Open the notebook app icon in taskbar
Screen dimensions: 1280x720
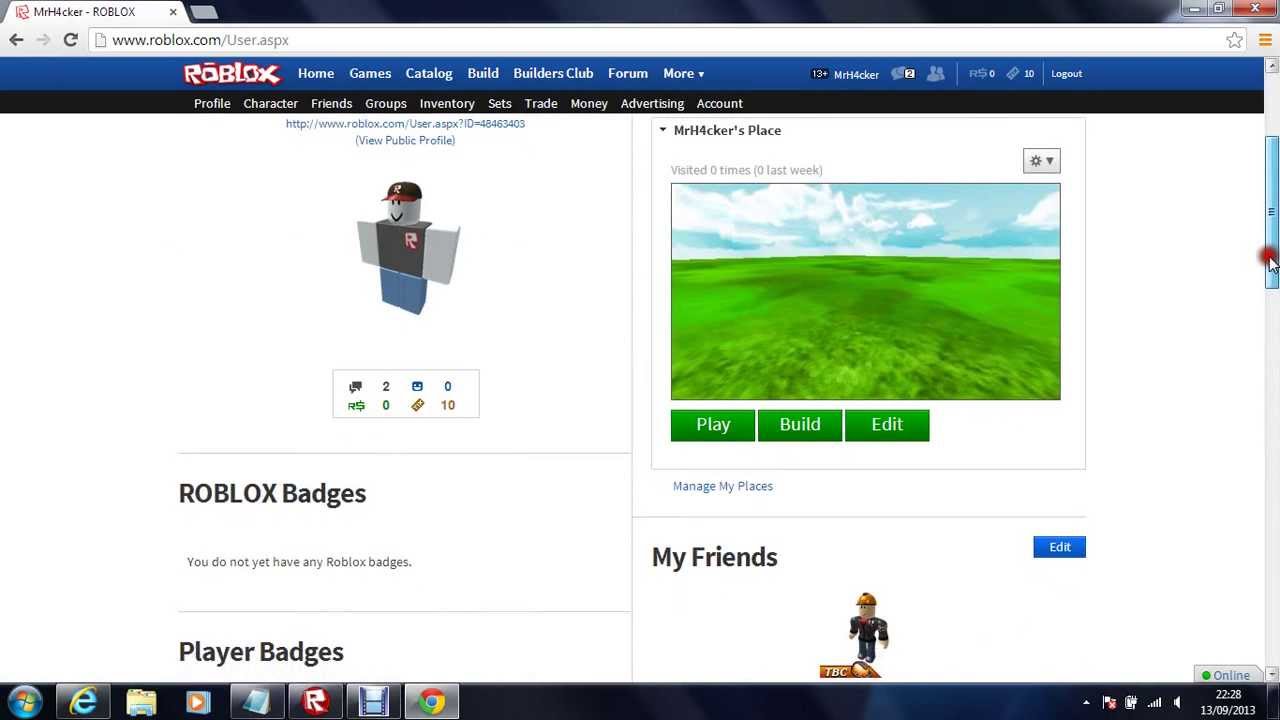(x=257, y=702)
